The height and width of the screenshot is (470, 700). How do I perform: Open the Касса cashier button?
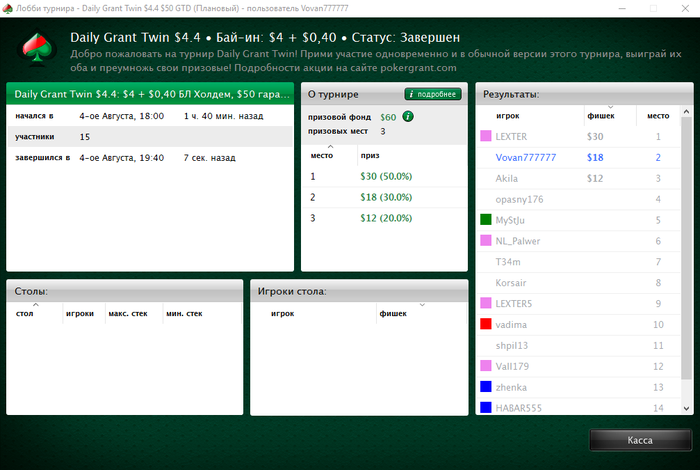pyautogui.click(x=640, y=440)
